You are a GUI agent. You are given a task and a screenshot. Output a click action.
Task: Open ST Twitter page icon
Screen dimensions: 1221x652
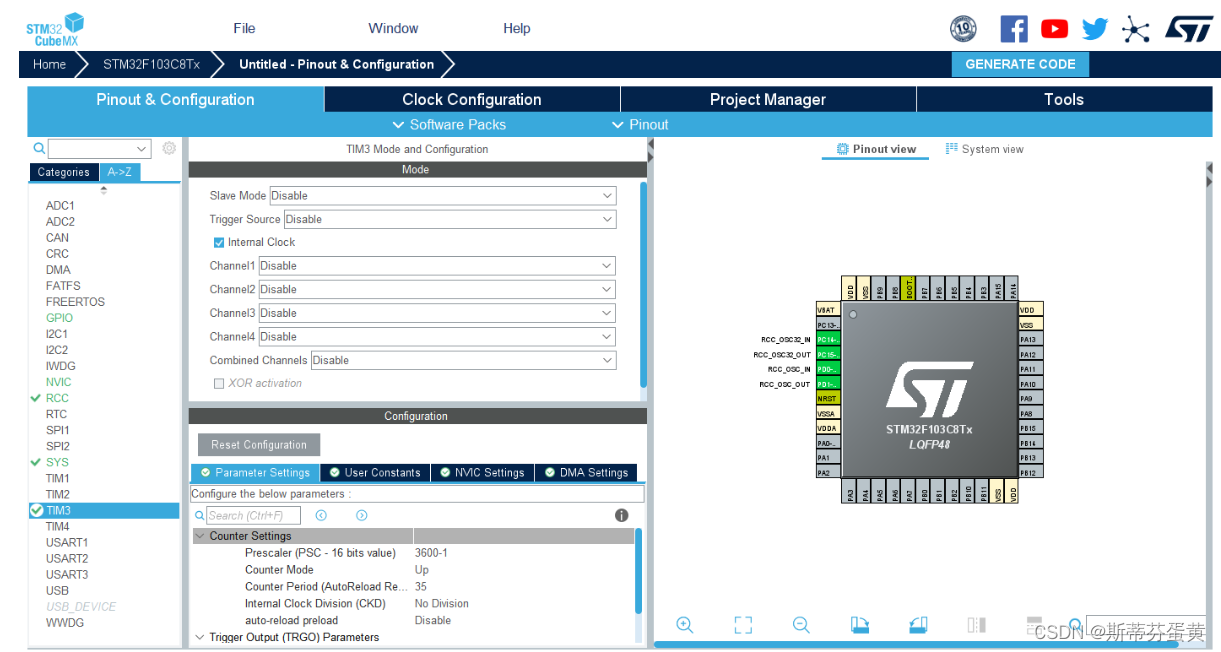(x=1095, y=29)
